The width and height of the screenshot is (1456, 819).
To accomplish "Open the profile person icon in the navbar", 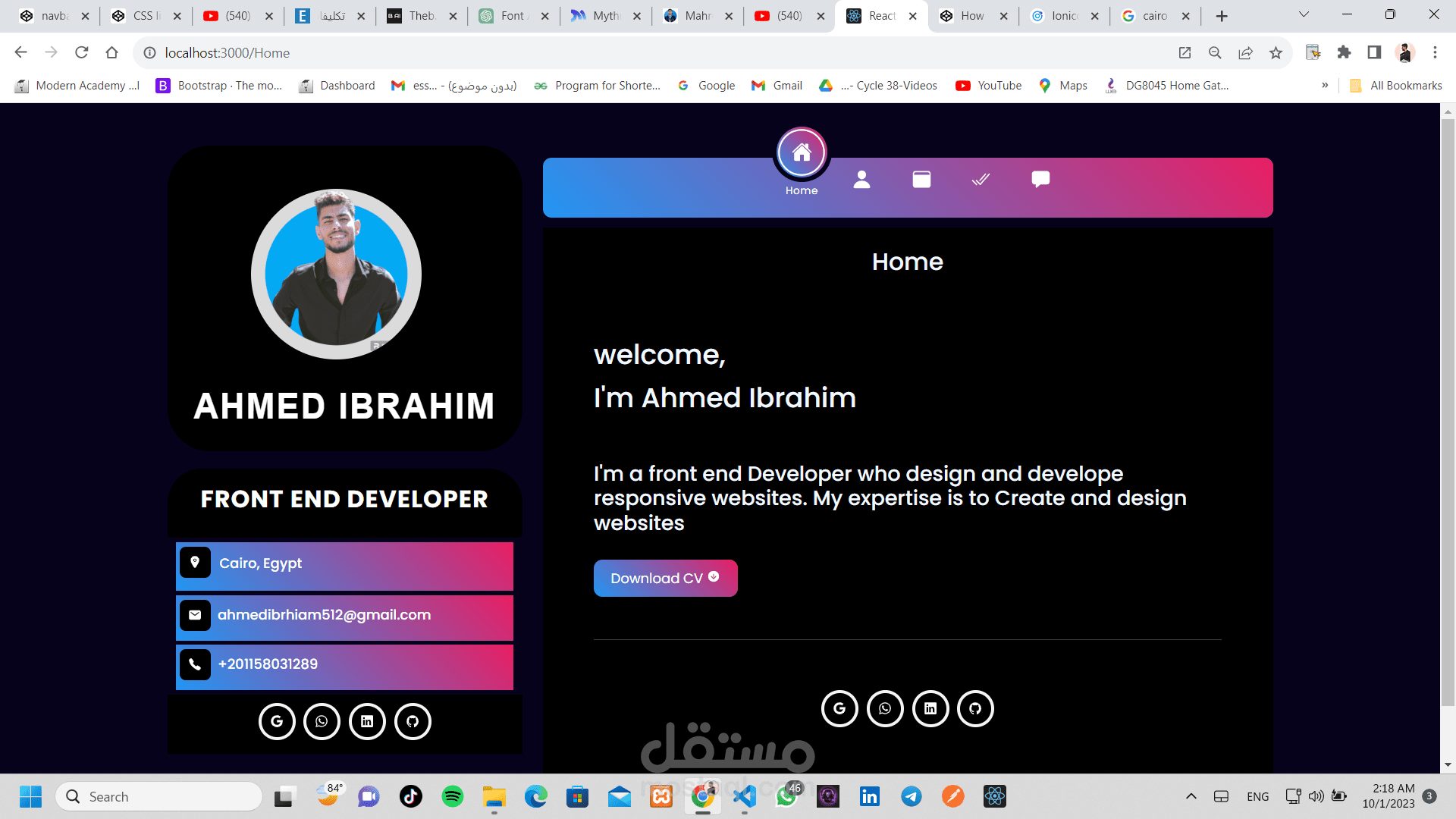I will click(x=861, y=179).
